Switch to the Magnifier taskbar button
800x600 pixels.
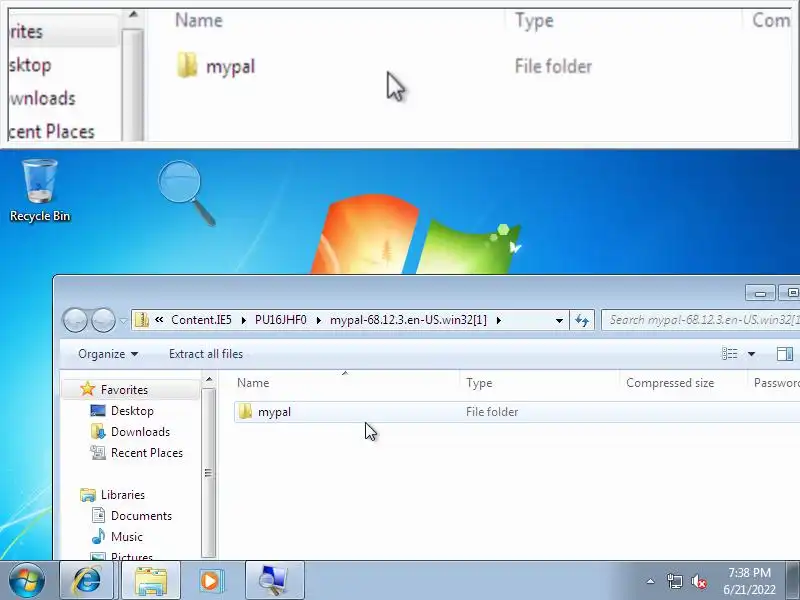click(x=274, y=580)
